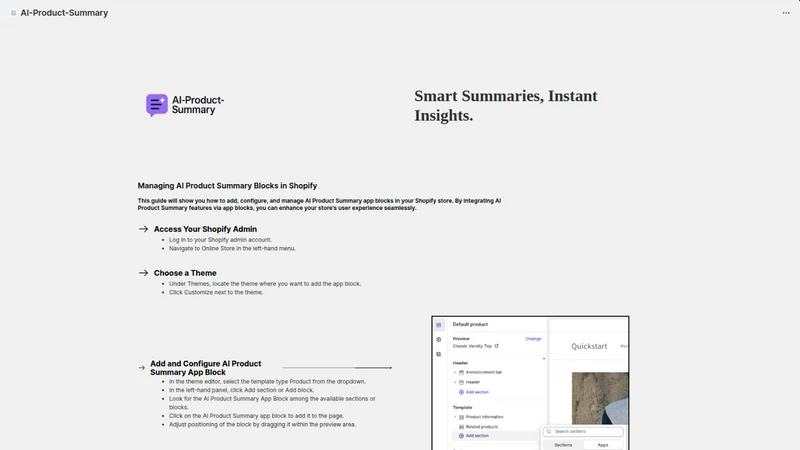Open the app embeds icon in editor sidebar

click(439, 354)
